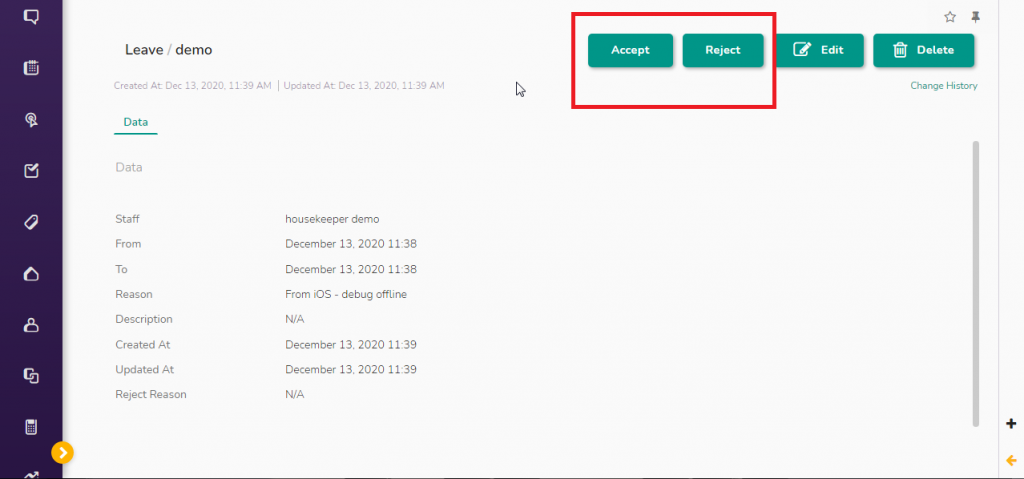Pin this record with the pushpin icon

[976, 17]
